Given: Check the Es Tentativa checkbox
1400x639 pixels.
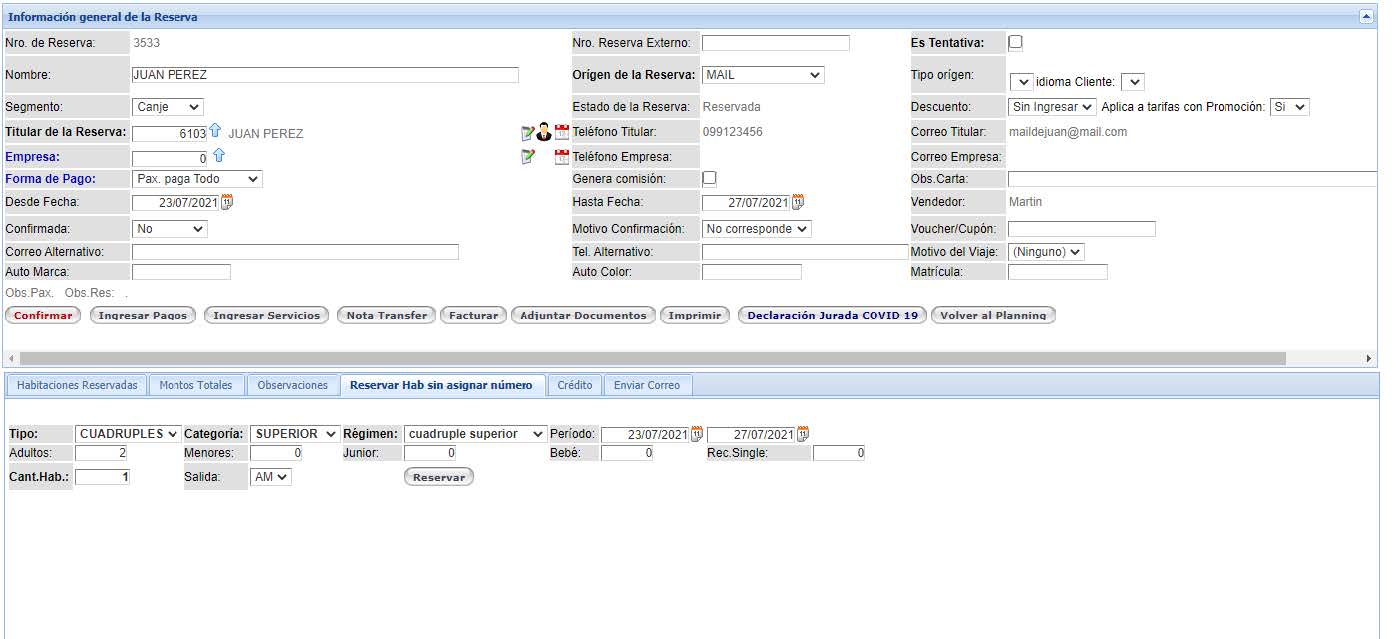Looking at the screenshot, I should 1015,43.
